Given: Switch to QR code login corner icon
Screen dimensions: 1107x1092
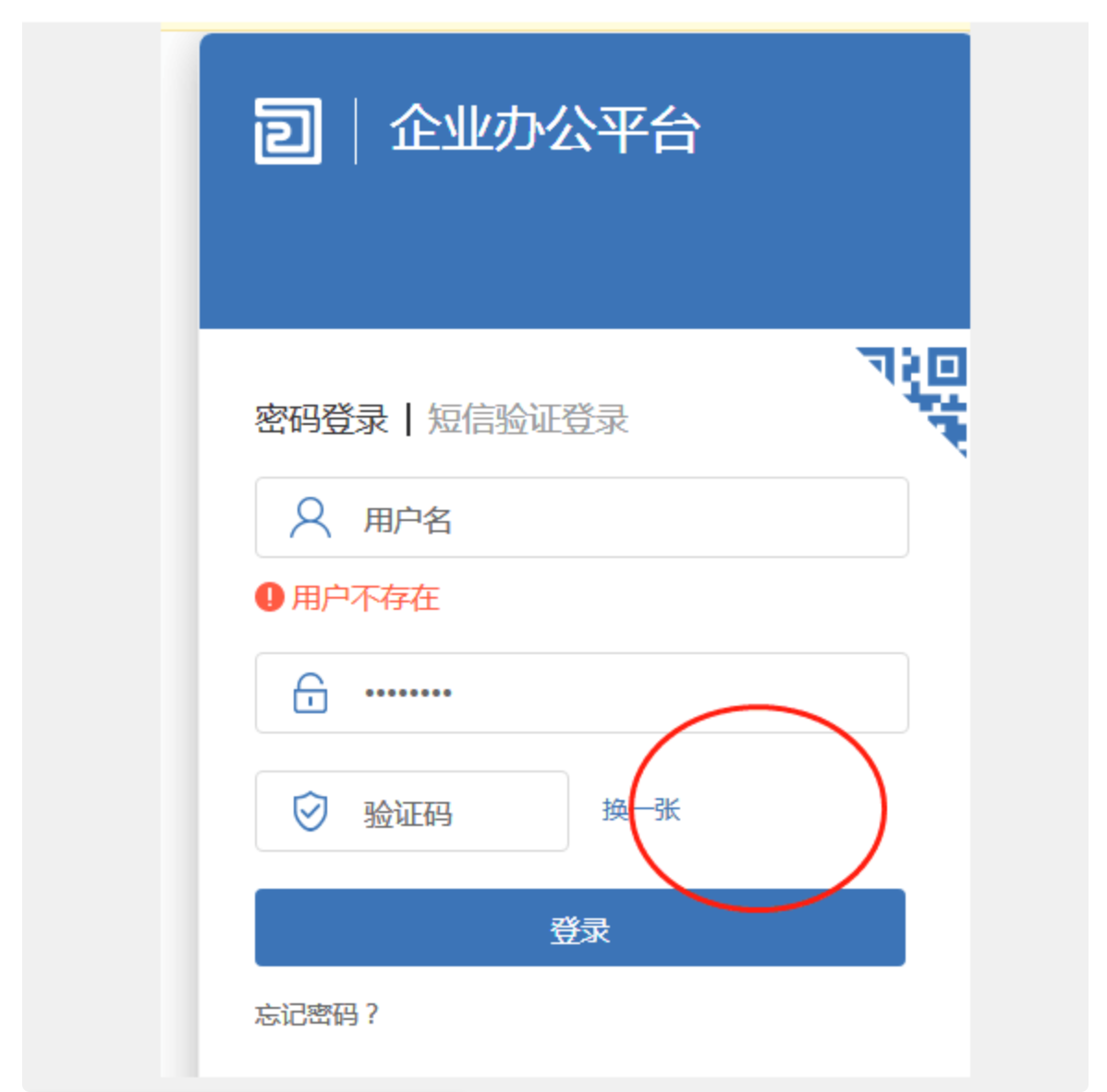Looking at the screenshot, I should [x=915, y=401].
